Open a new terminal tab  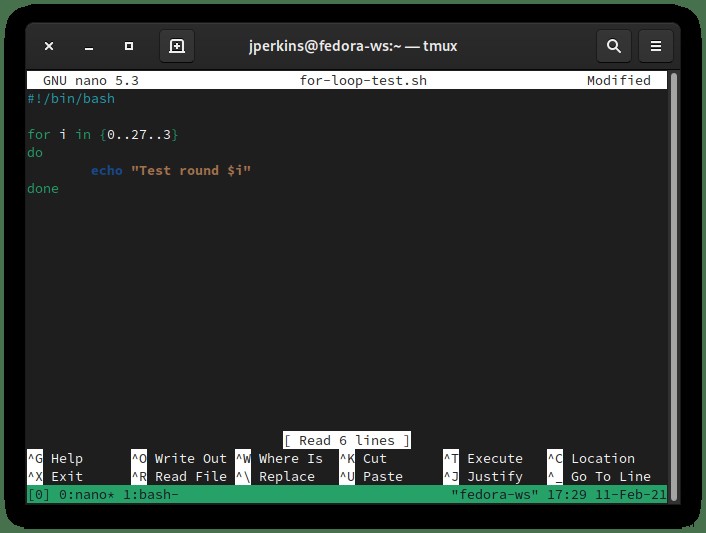[x=176, y=46]
